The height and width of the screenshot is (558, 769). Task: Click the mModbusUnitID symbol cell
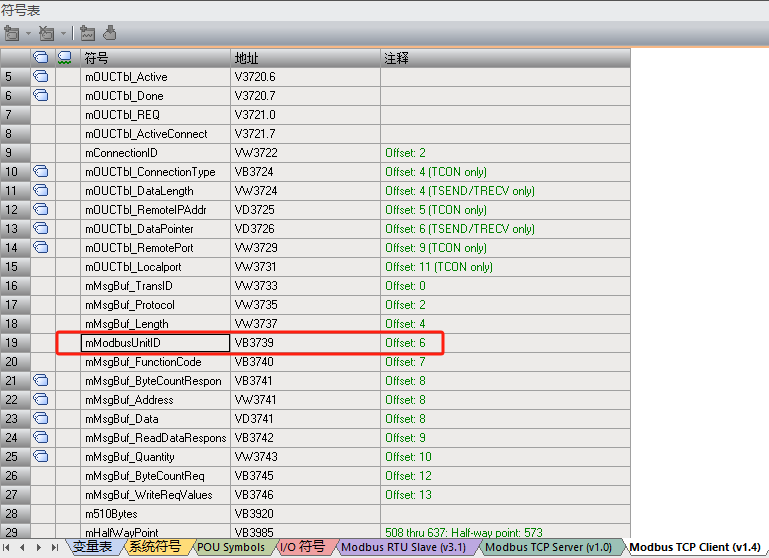point(155,342)
